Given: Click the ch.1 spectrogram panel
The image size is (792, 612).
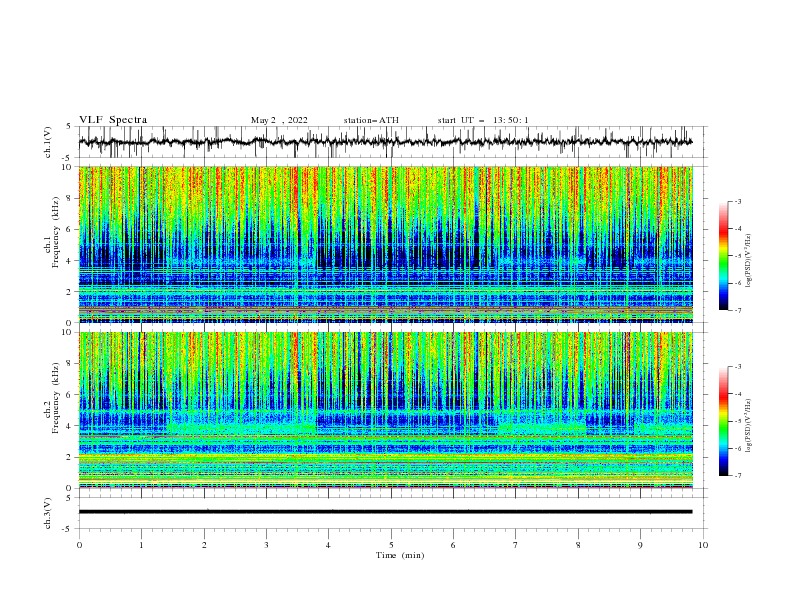Looking at the screenshot, I should click(x=386, y=244).
